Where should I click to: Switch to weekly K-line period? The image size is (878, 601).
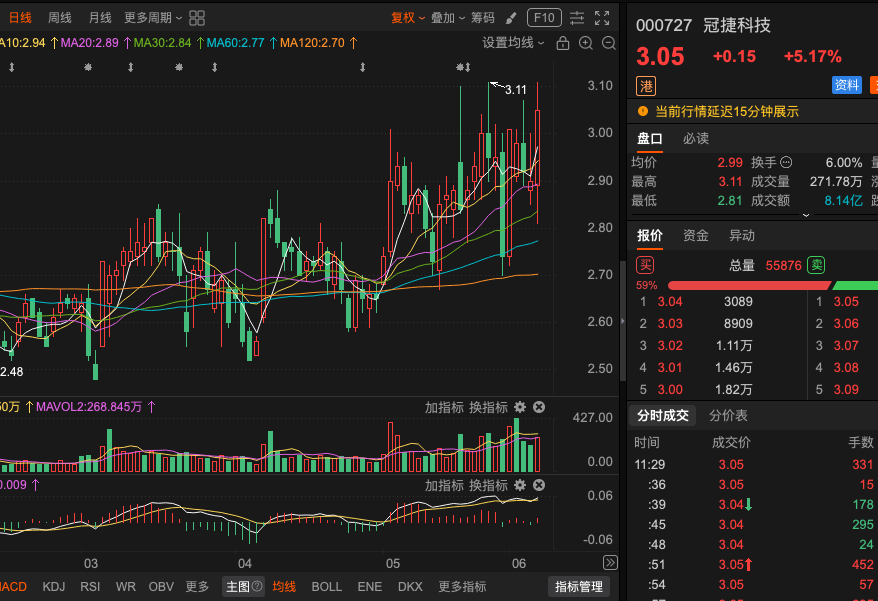click(59, 18)
